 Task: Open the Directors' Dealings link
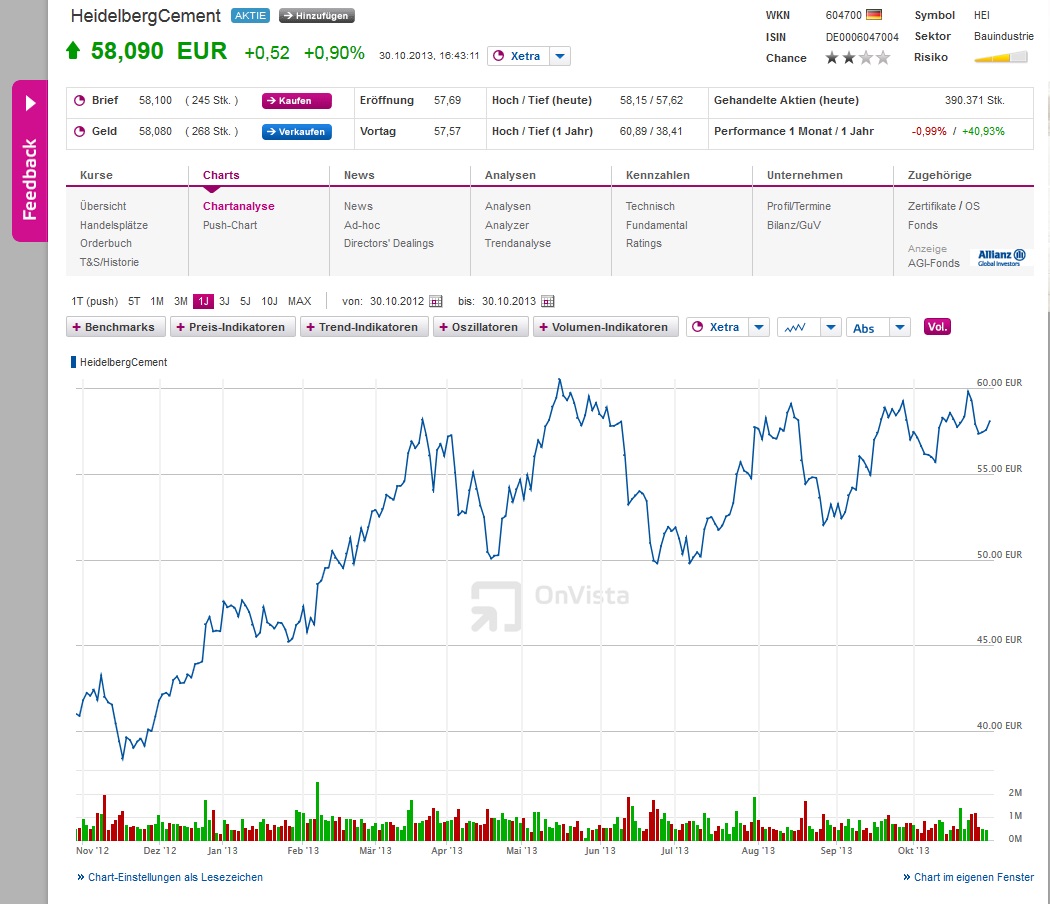click(388, 243)
